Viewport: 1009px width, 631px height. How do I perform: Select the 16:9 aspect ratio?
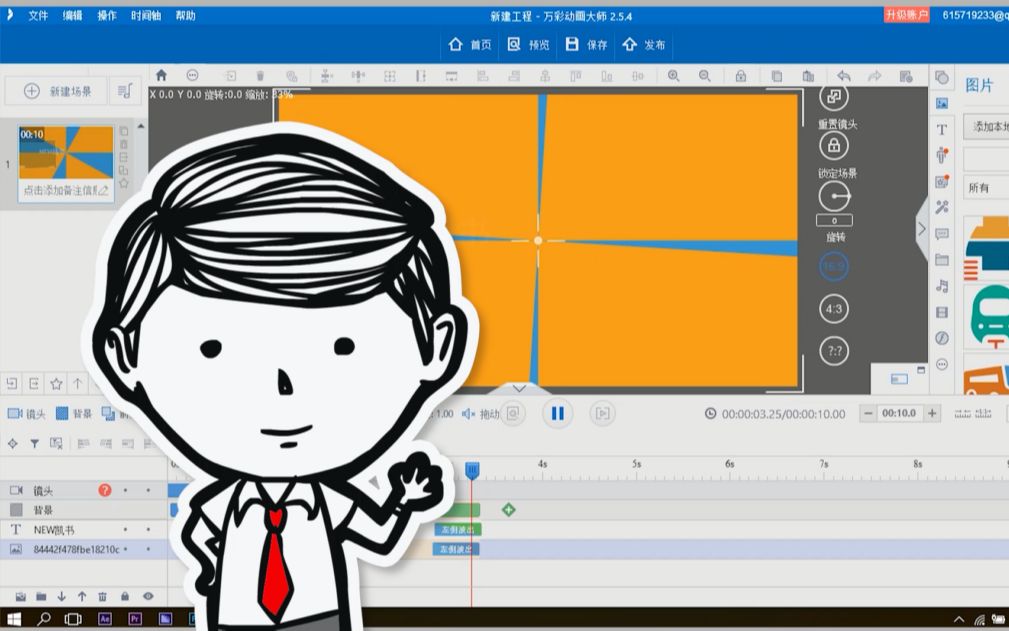834,266
